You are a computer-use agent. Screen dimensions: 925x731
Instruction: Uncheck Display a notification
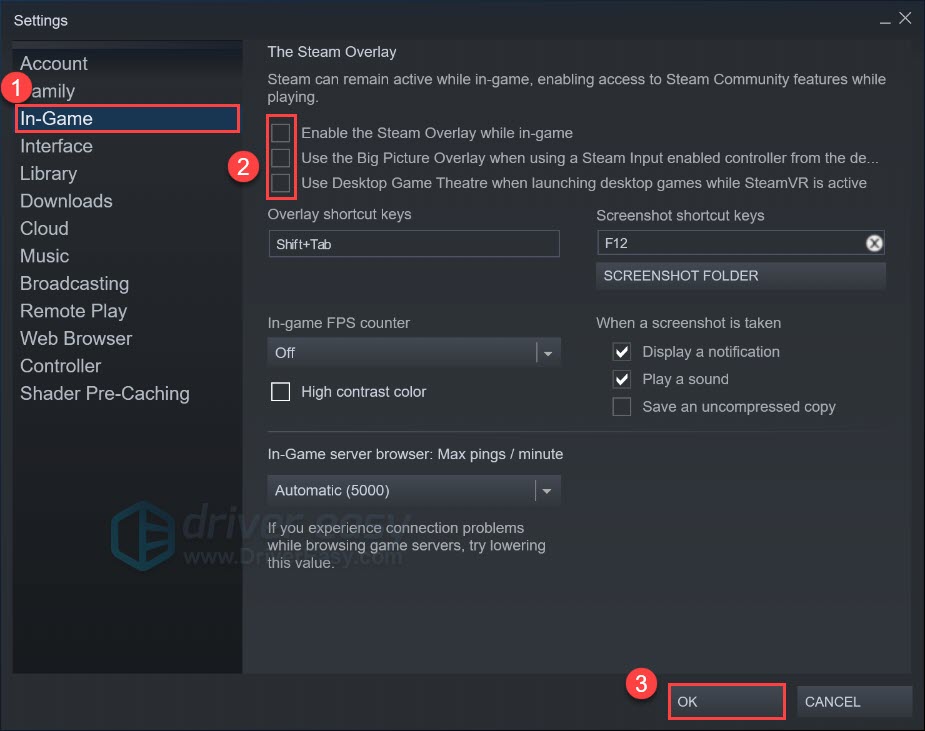coord(622,352)
